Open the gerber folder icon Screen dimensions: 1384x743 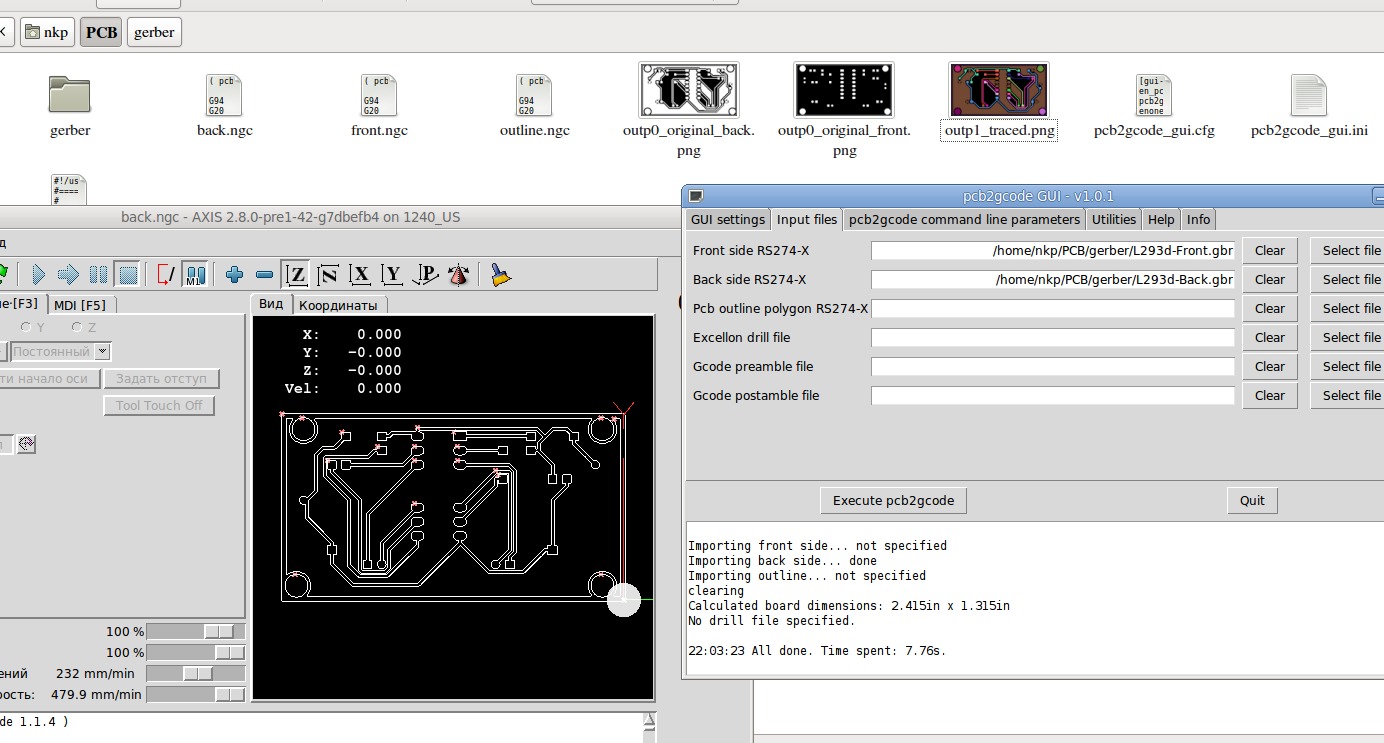coord(70,95)
